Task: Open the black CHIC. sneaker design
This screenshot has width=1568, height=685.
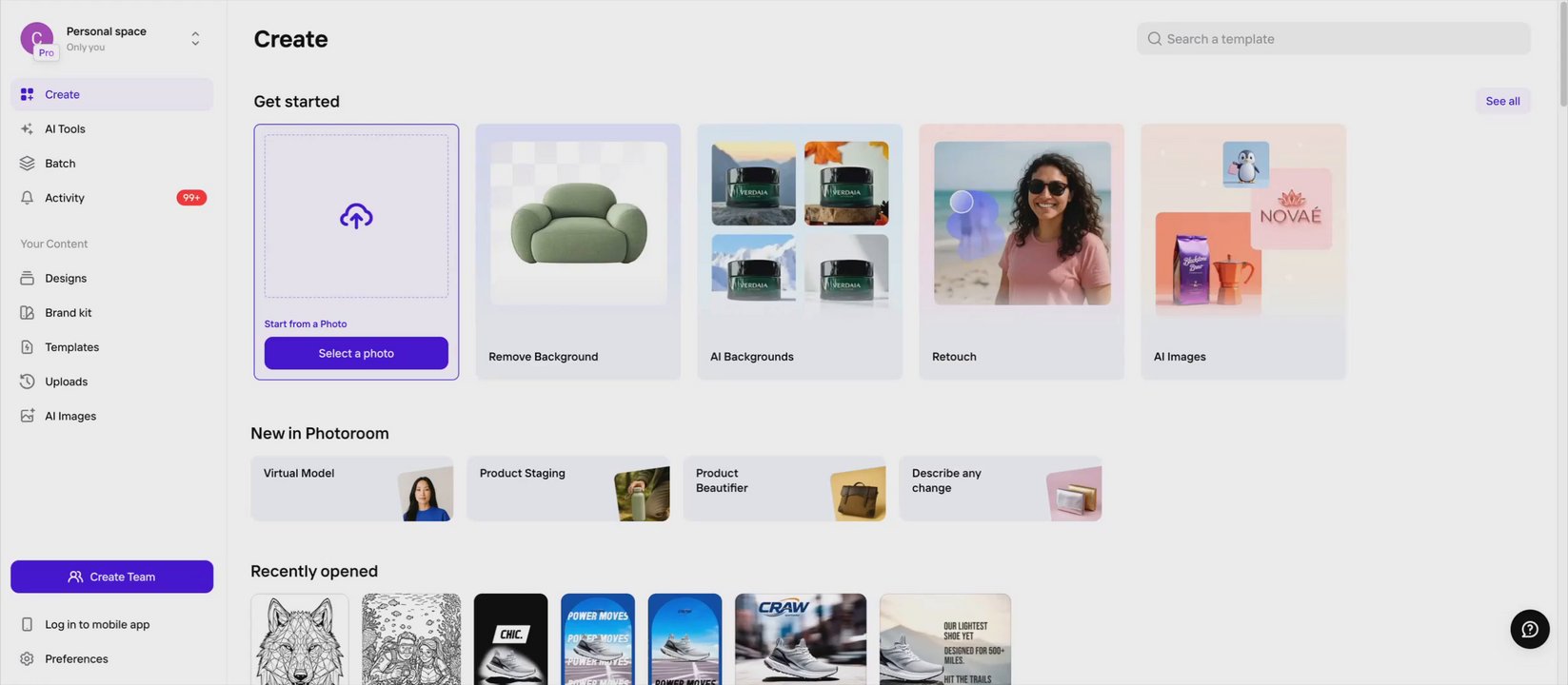Action: [x=510, y=639]
